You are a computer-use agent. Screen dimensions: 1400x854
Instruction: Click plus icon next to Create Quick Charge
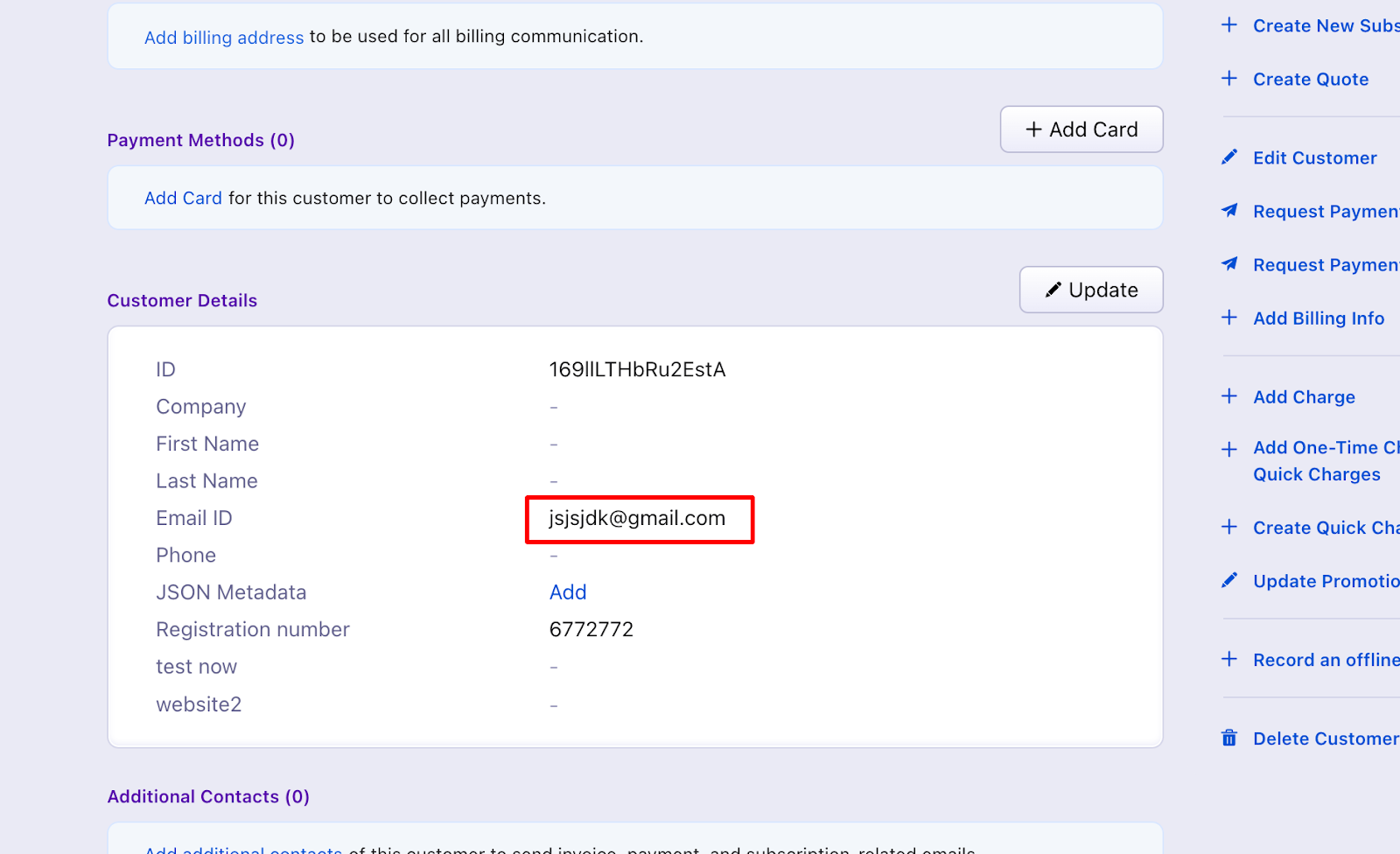click(1229, 527)
